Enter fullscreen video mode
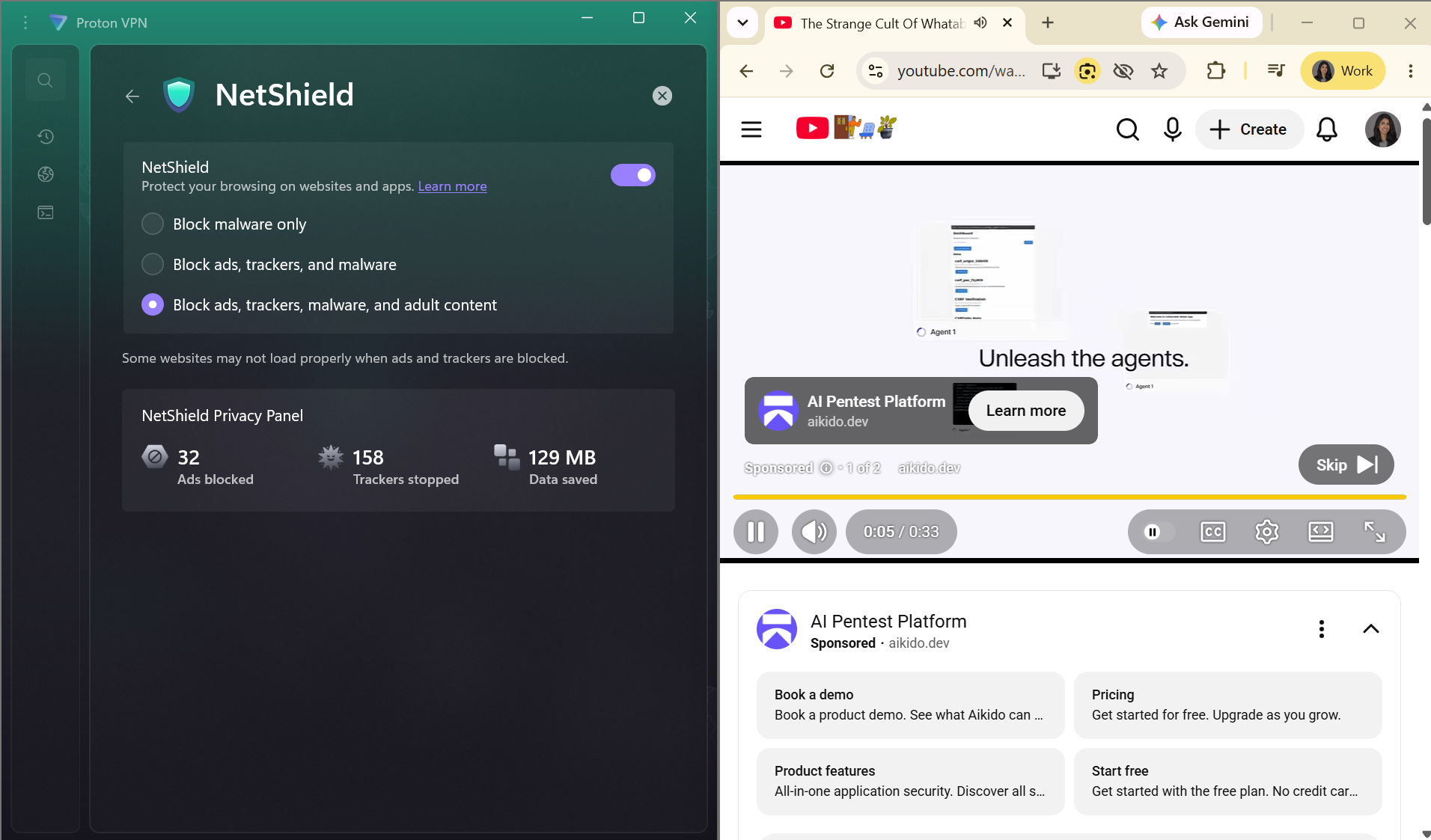1431x840 pixels. 1375,532
